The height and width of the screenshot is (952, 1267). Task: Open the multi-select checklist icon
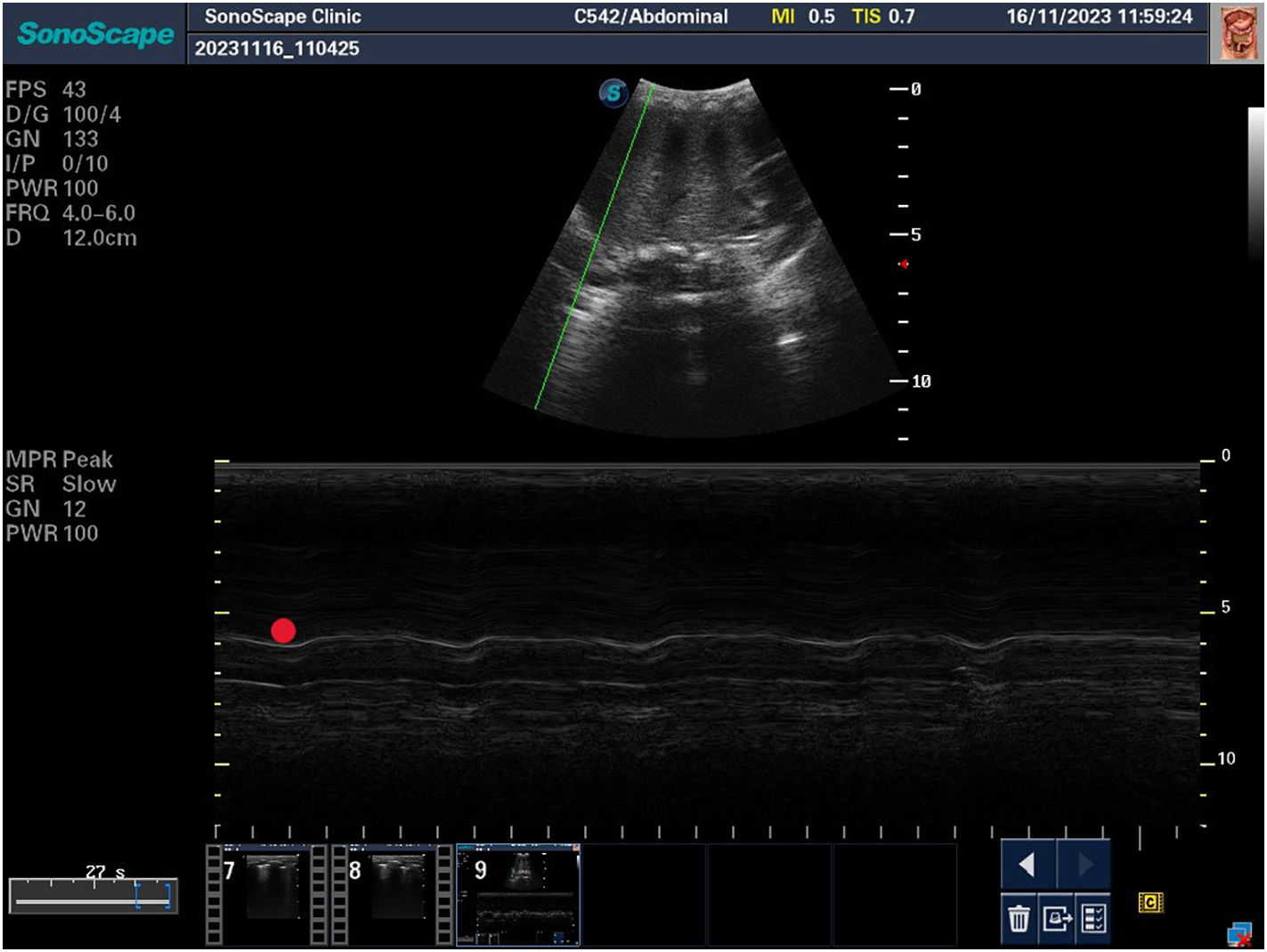coord(1093,917)
